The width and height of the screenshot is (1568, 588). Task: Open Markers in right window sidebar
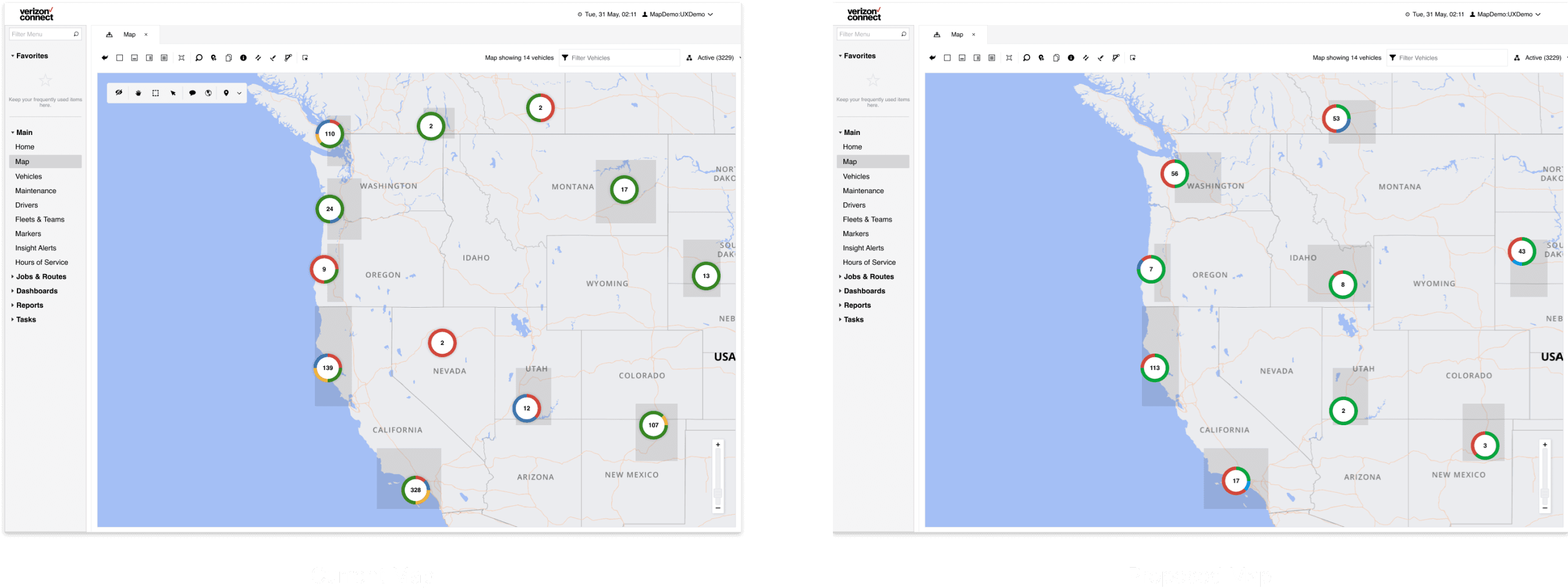click(x=856, y=233)
